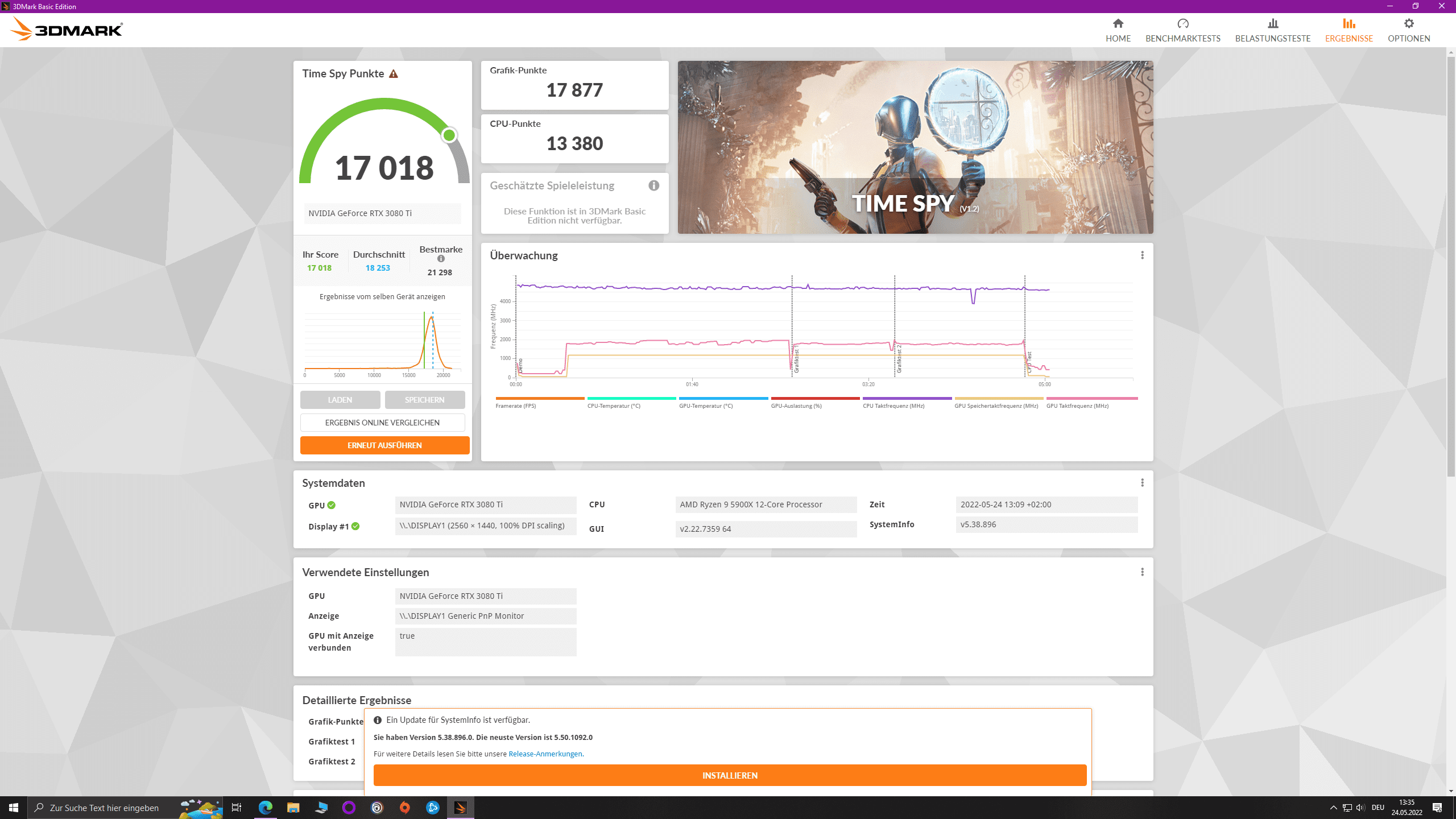Click the volume icon in system tray

(x=1360, y=808)
